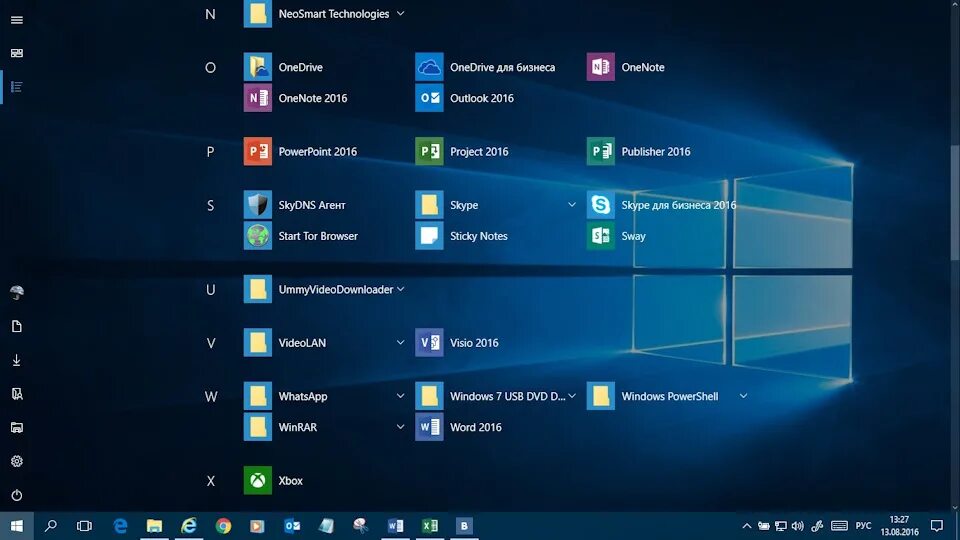The height and width of the screenshot is (540, 960).
Task: Launch PowerPoint 2016
Action: pyautogui.click(x=301, y=151)
